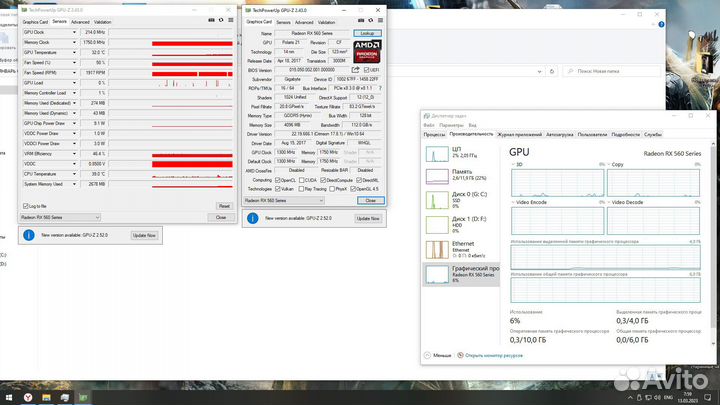Viewport: 720px width, 405px height.
Task: Open GPU Temperature sensor dropdown
Action: click(x=74, y=52)
